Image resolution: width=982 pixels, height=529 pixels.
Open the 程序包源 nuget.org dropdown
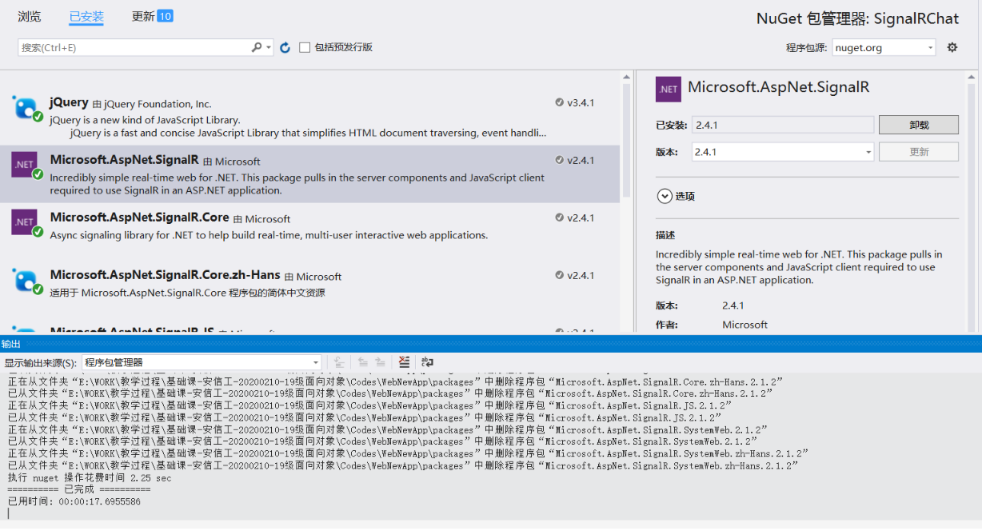tap(884, 48)
